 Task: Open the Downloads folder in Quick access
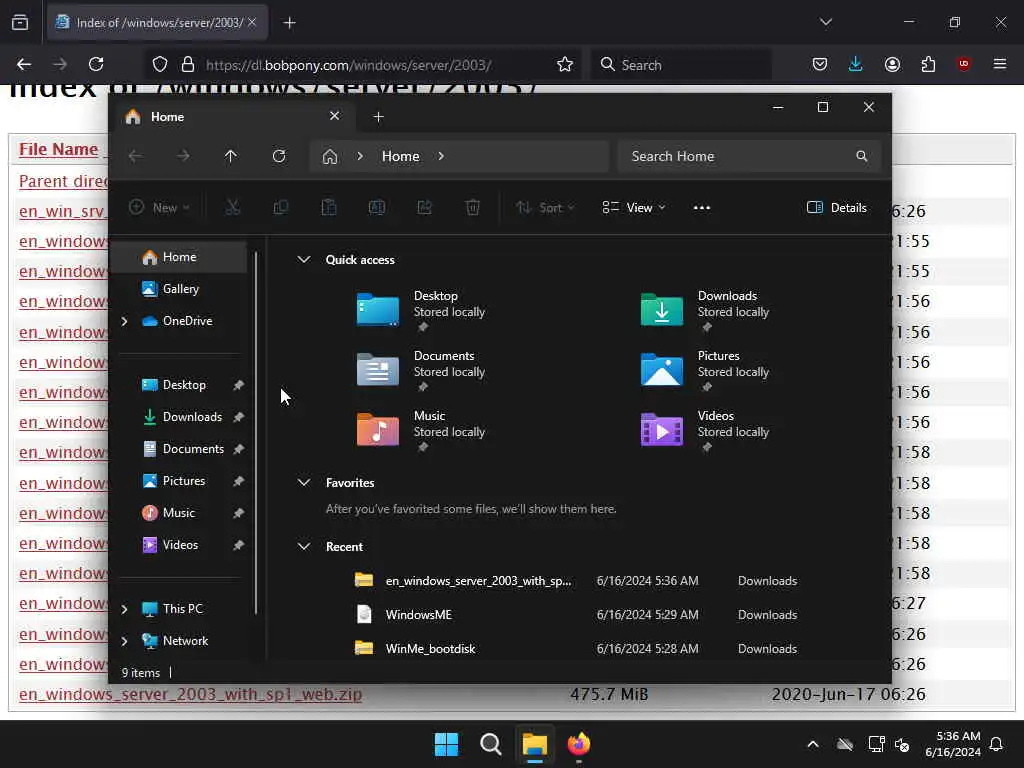(707, 311)
